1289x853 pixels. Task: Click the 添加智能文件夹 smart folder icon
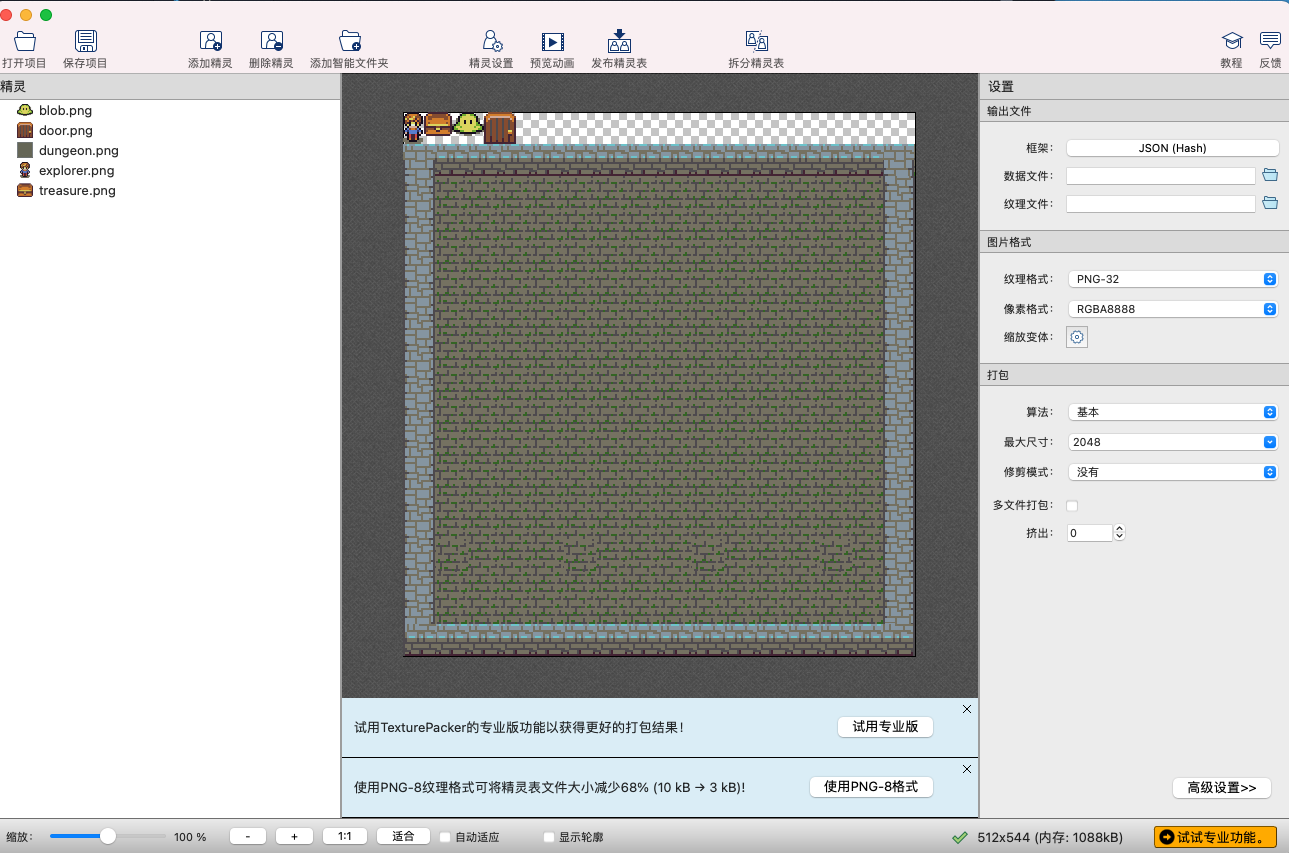click(349, 41)
